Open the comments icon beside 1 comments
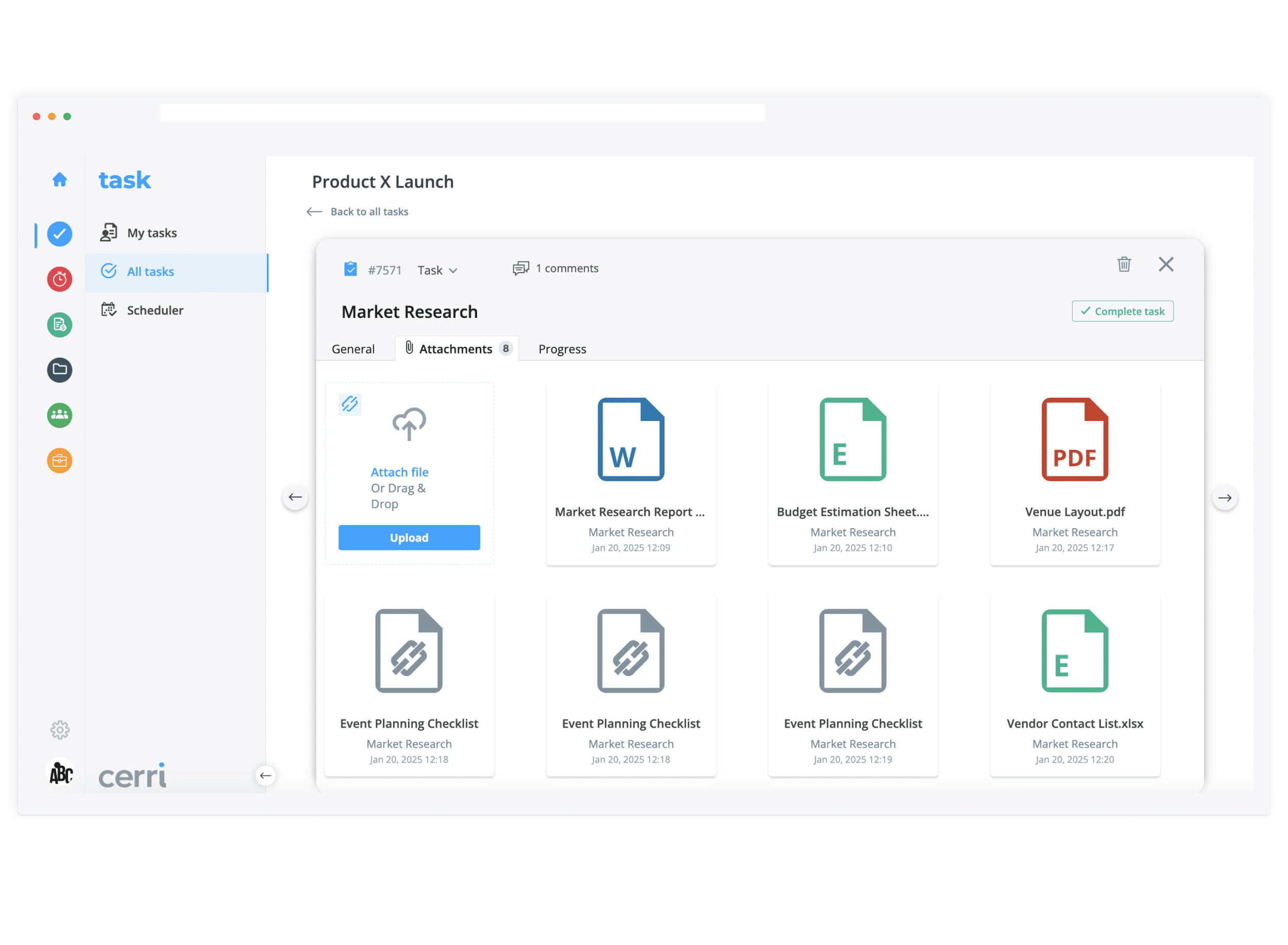The image size is (1288, 945). 520,268
